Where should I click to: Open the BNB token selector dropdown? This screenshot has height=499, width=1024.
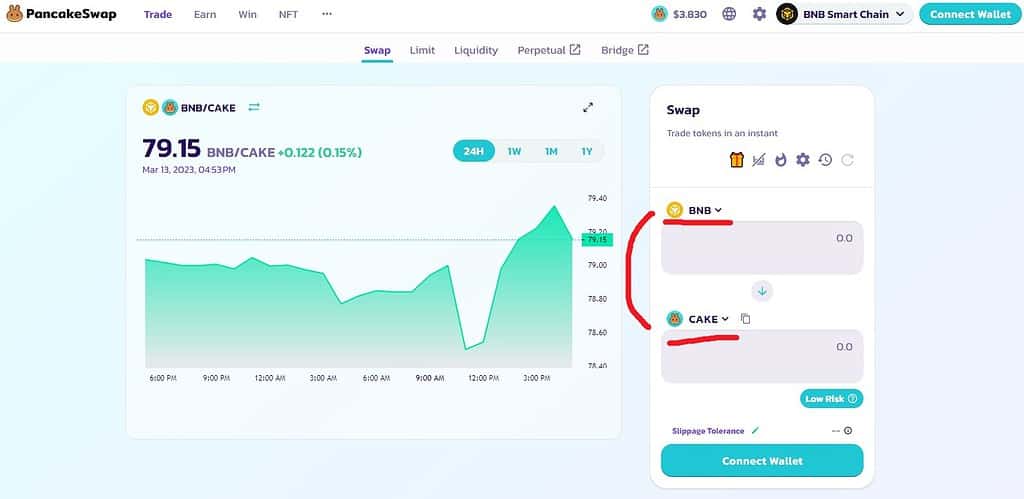694,210
